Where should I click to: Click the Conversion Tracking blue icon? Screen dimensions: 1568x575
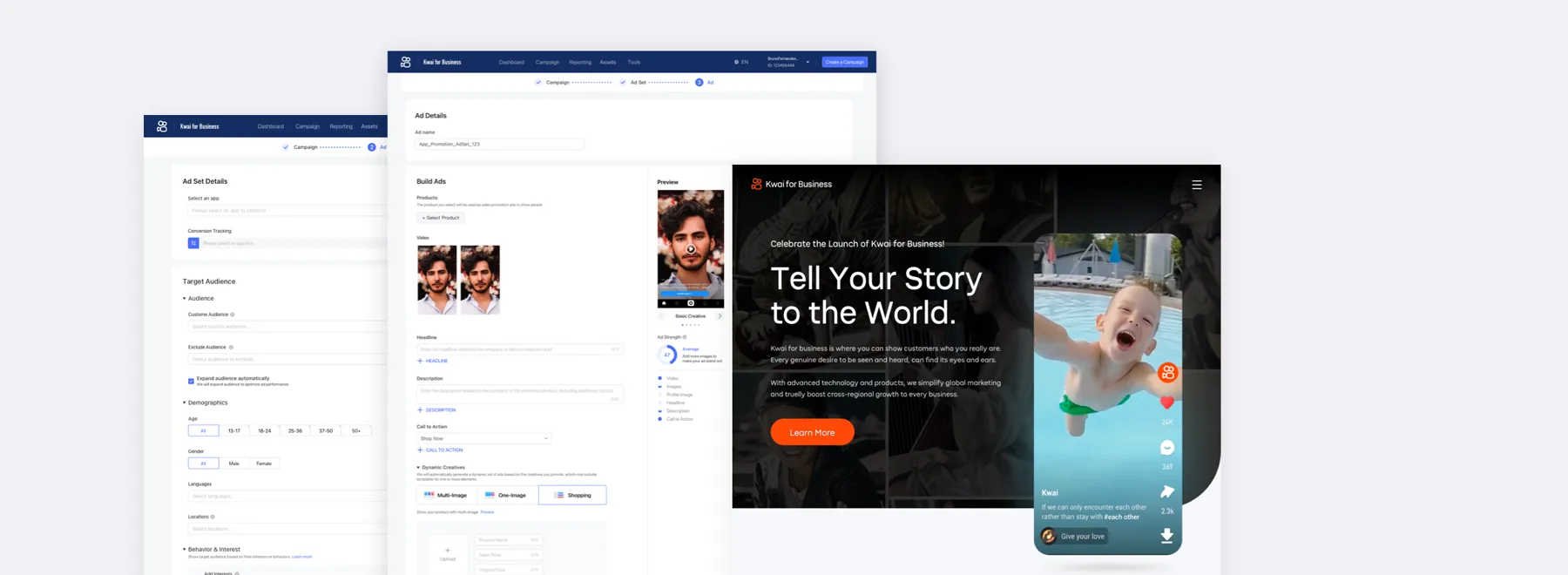193,243
